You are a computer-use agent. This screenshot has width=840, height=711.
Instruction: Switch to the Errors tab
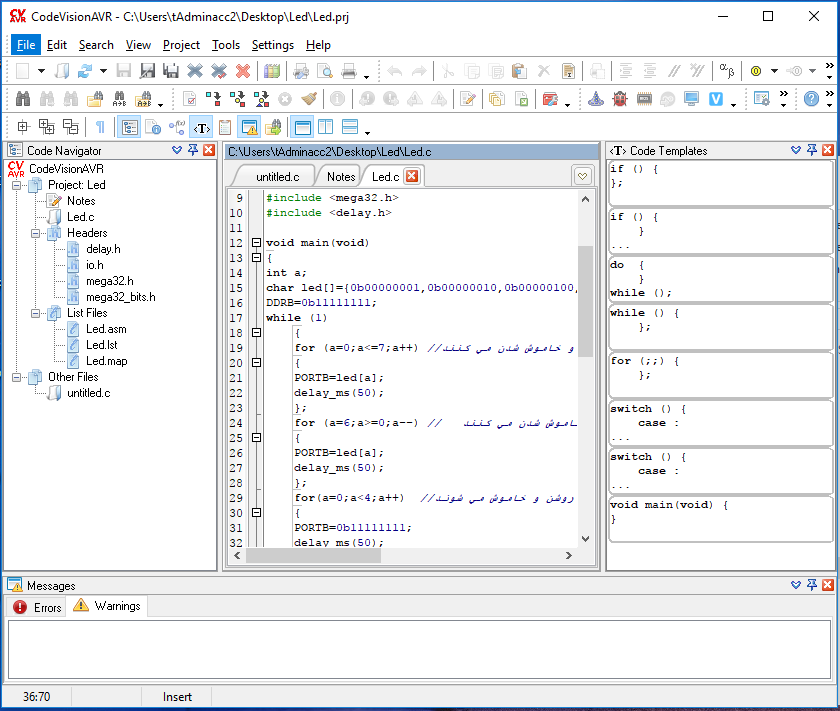click(x=38, y=608)
